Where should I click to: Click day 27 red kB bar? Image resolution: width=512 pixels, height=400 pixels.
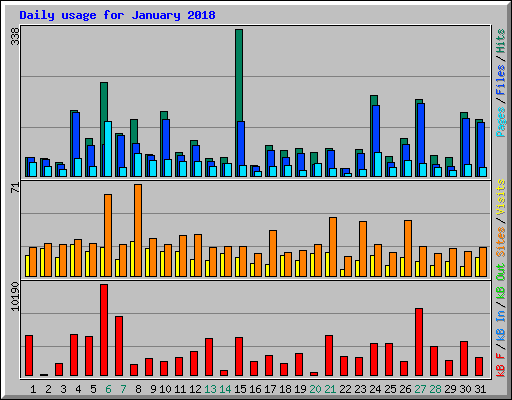[x=419, y=342]
